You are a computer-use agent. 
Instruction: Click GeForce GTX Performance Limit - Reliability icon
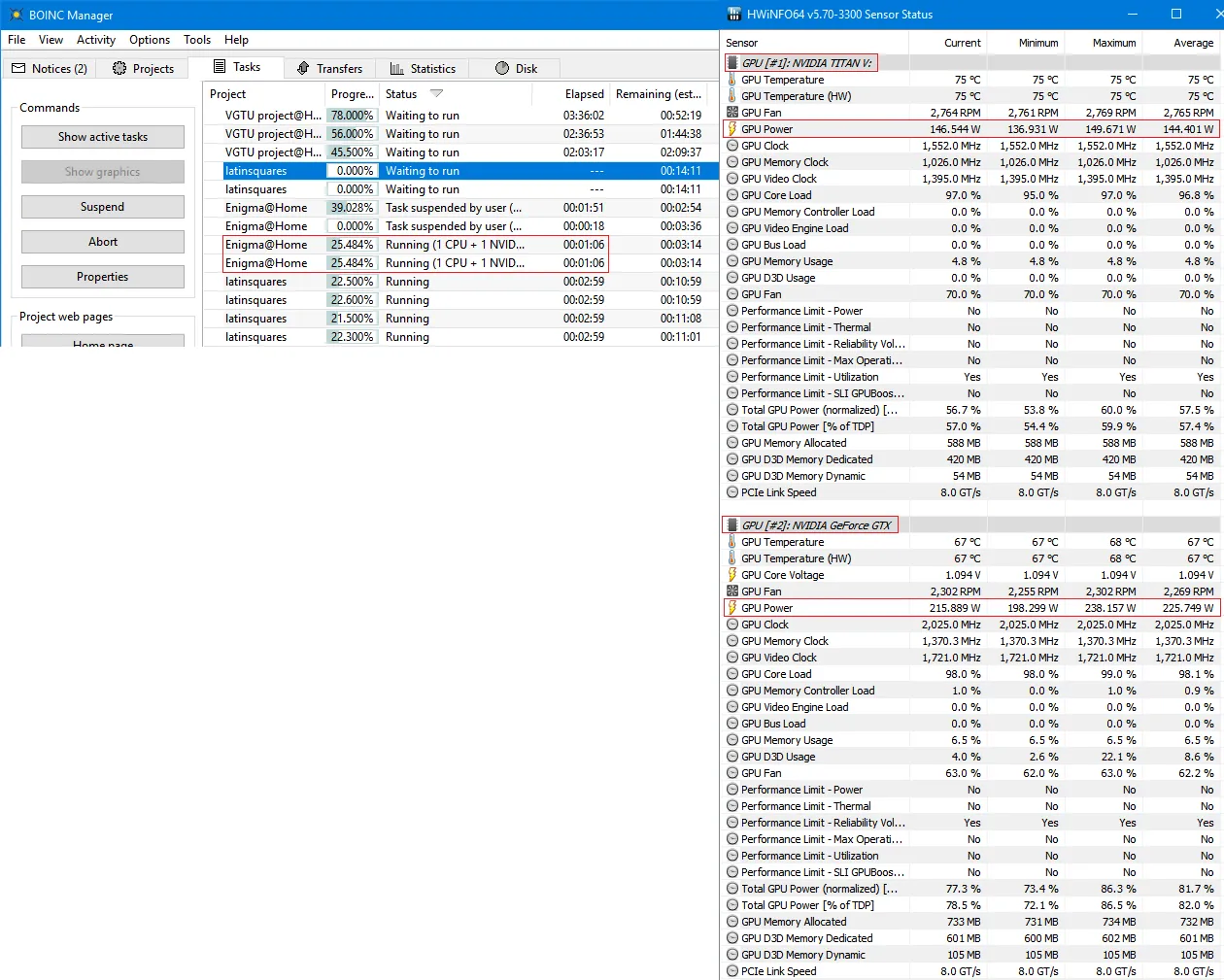(732, 823)
